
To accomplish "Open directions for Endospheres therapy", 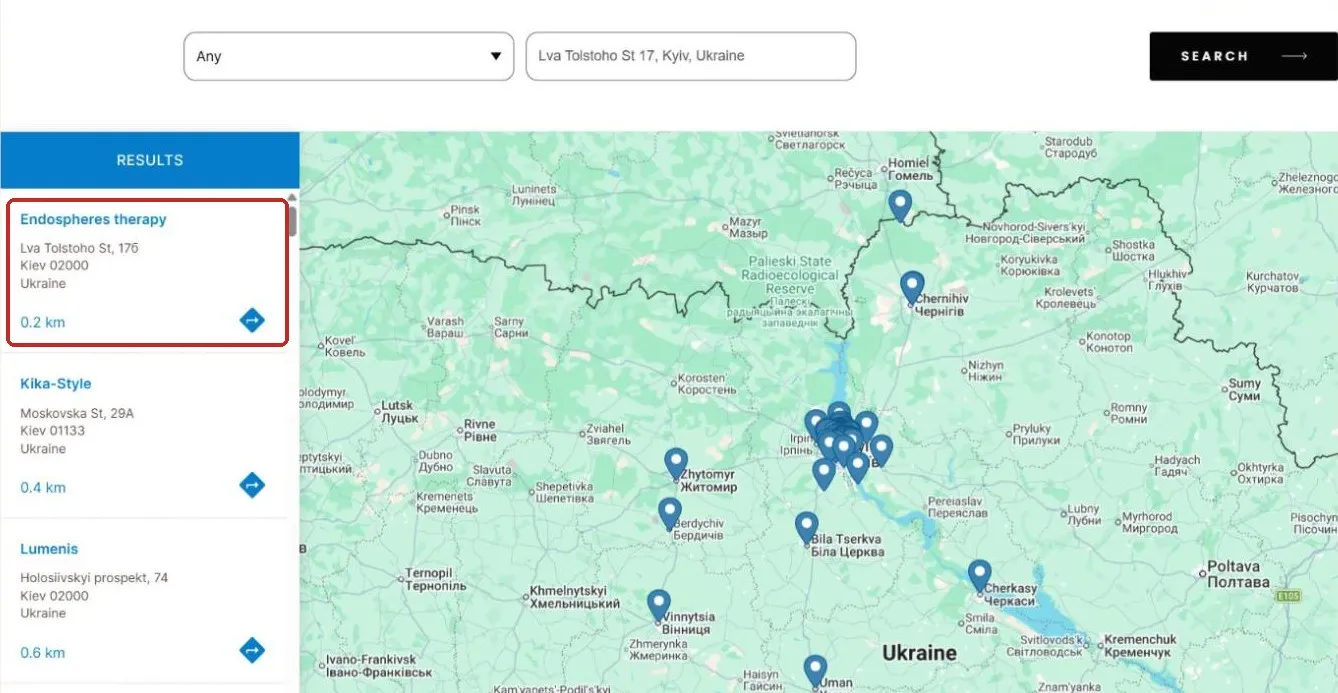I will tap(252, 321).
